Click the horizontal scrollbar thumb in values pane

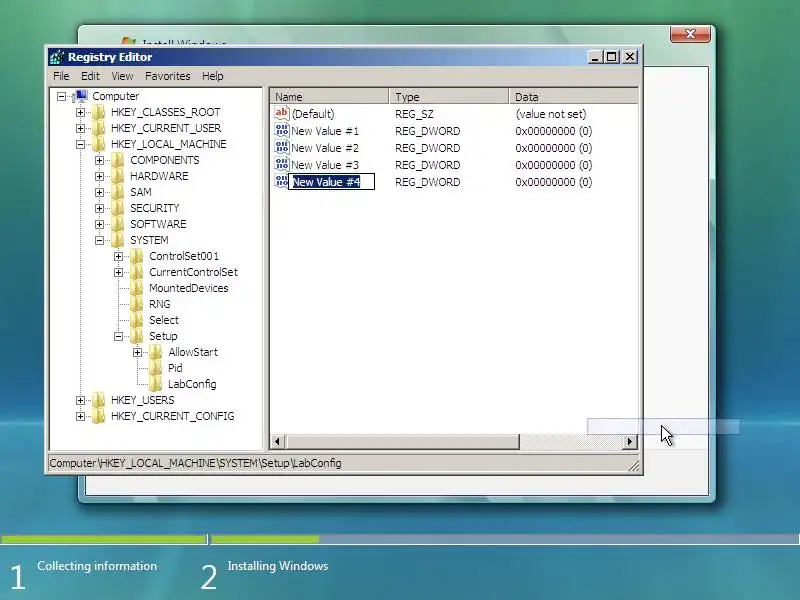point(403,441)
